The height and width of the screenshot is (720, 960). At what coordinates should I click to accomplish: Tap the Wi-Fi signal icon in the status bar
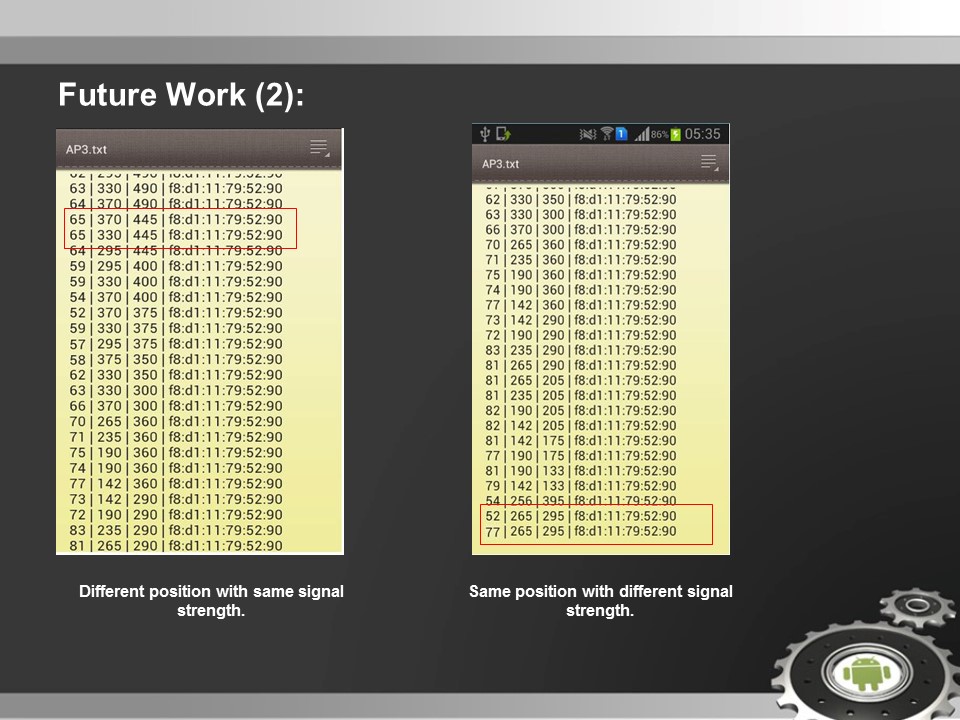tap(607, 133)
